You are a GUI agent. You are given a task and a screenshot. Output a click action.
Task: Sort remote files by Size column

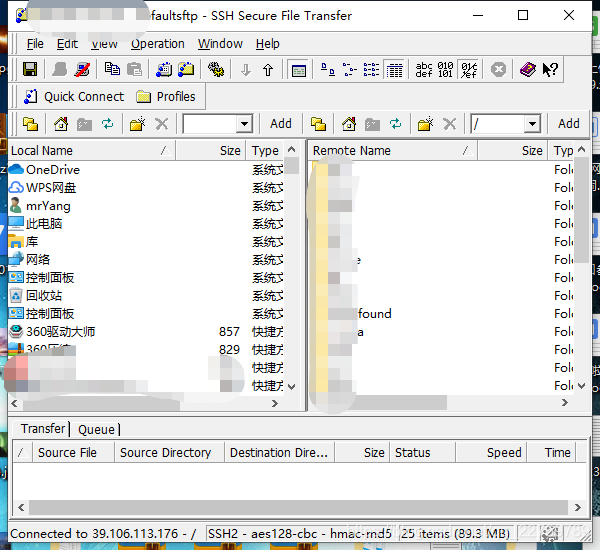click(x=513, y=150)
